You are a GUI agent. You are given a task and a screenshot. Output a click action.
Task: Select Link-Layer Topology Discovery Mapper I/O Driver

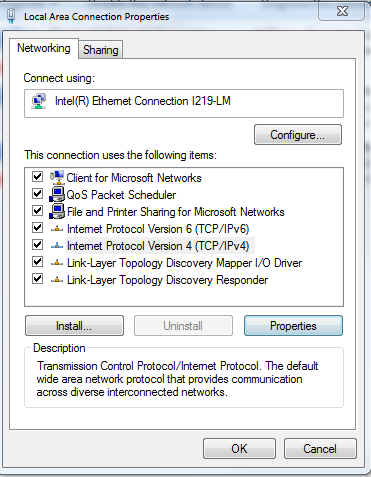pos(184,263)
